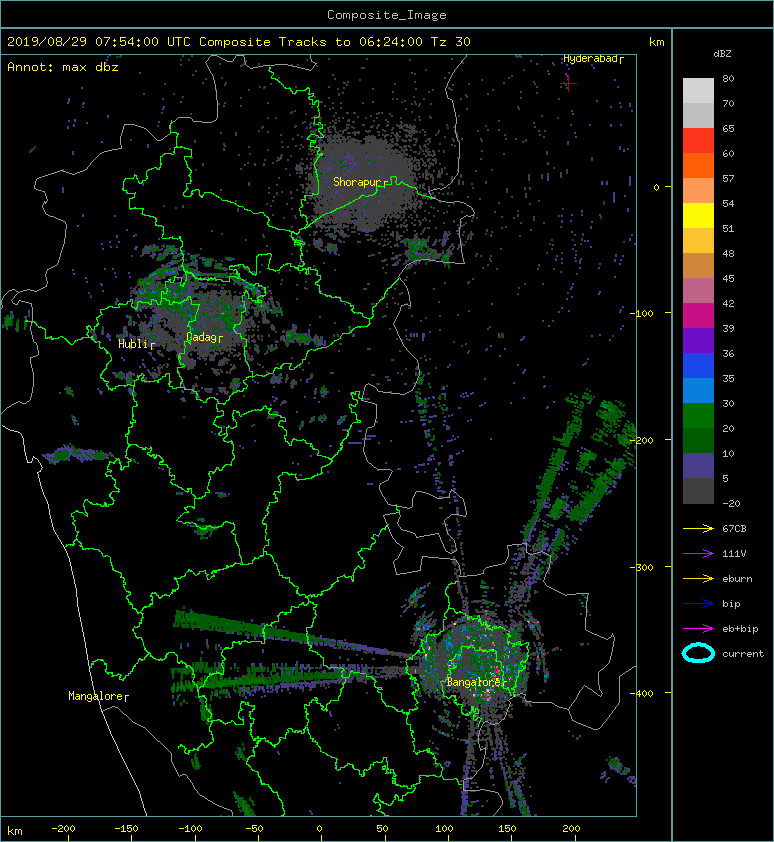Click the 200 tick on the bottom axis

click(x=571, y=829)
